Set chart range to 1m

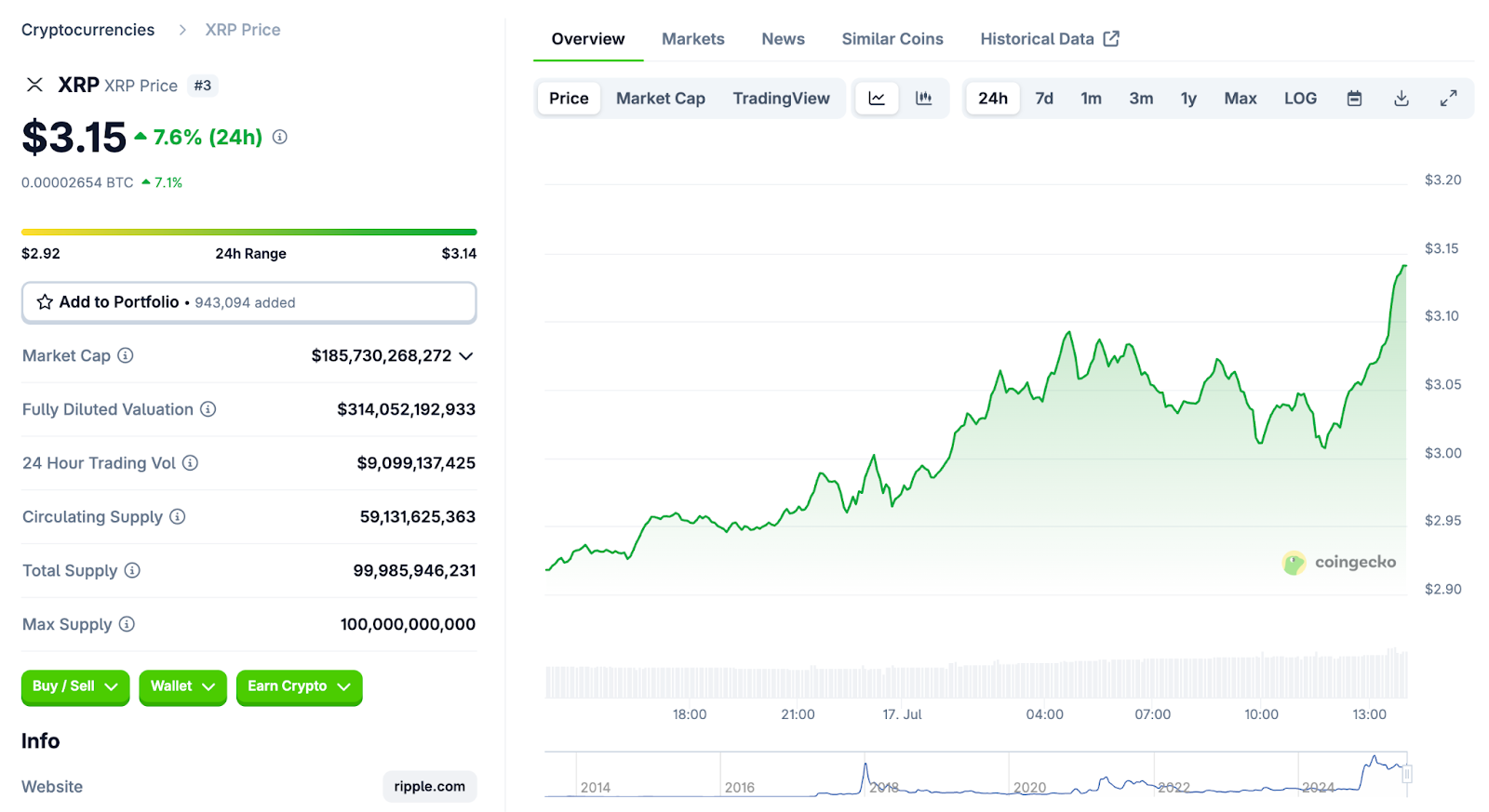pos(1091,99)
